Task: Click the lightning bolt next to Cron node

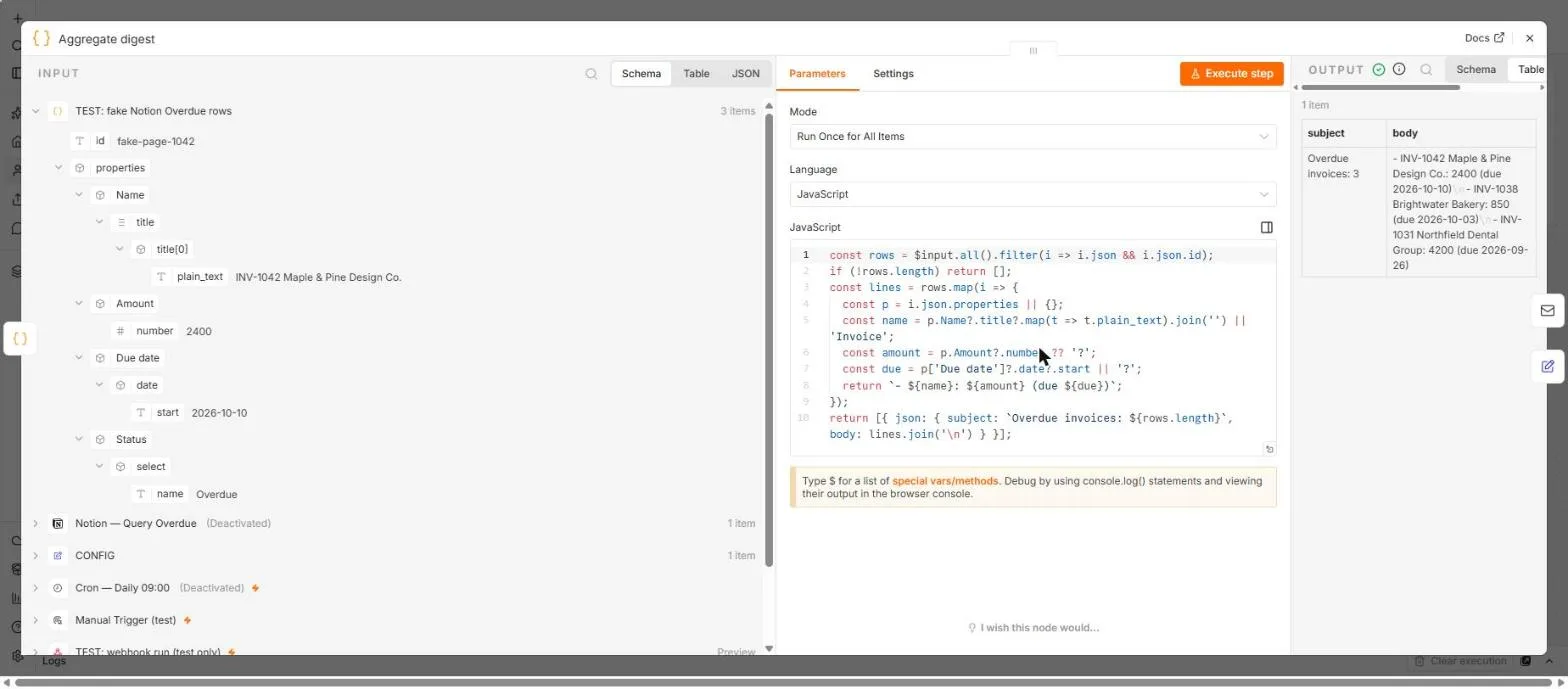Action: pyautogui.click(x=255, y=588)
